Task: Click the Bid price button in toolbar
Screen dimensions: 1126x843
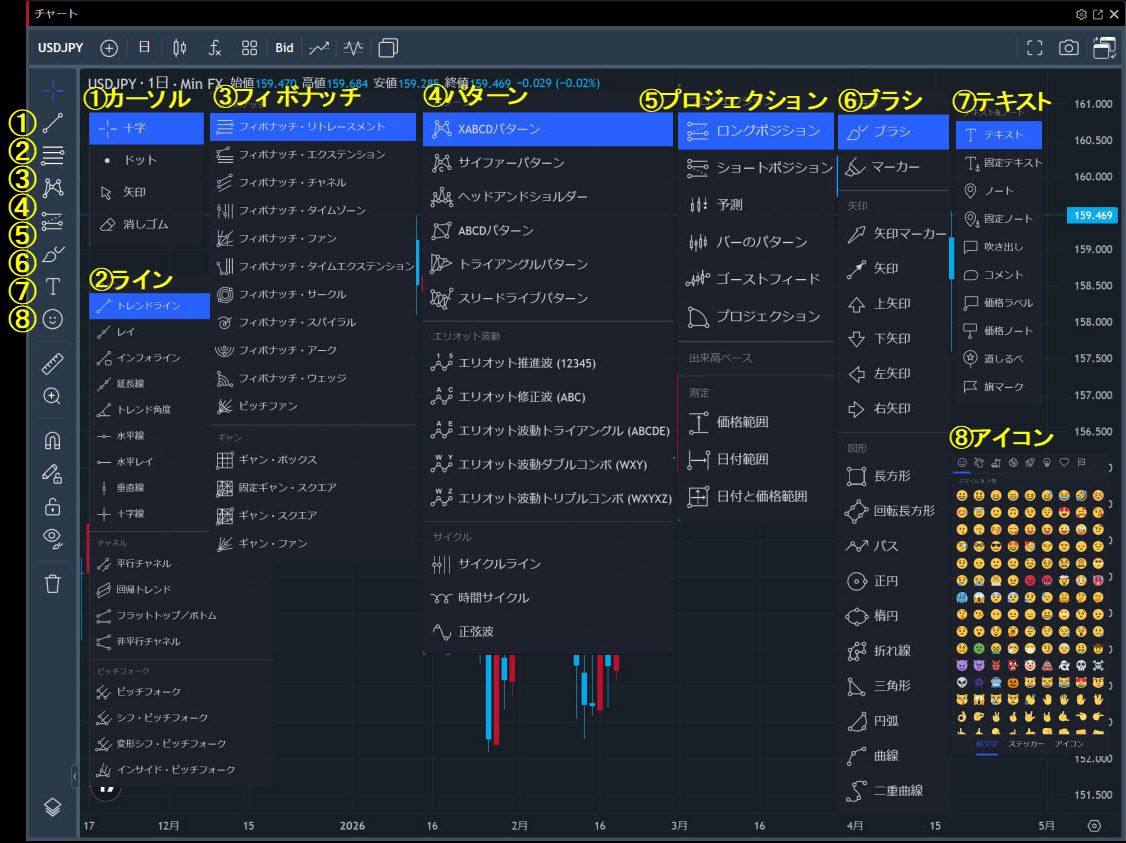Action: tap(285, 47)
